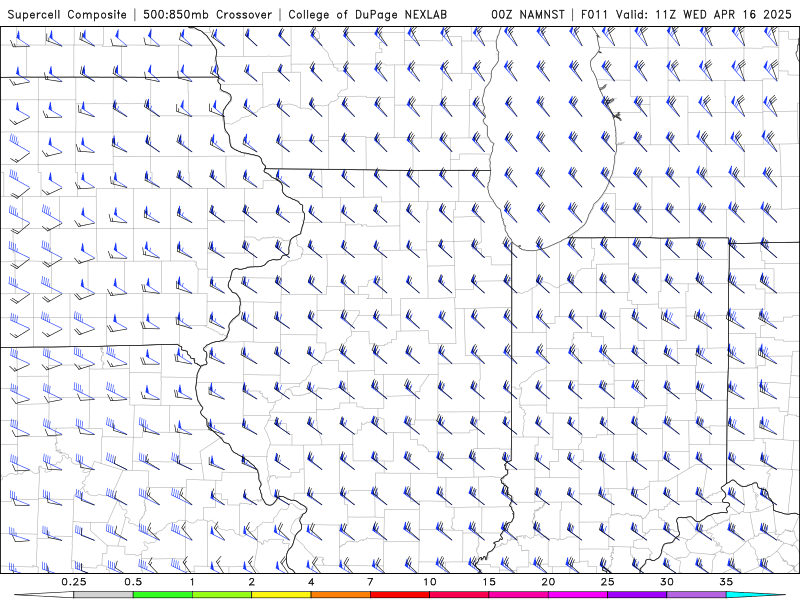The width and height of the screenshot is (800, 600).
Task: Click the '35' color scale label
Action: 727,582
